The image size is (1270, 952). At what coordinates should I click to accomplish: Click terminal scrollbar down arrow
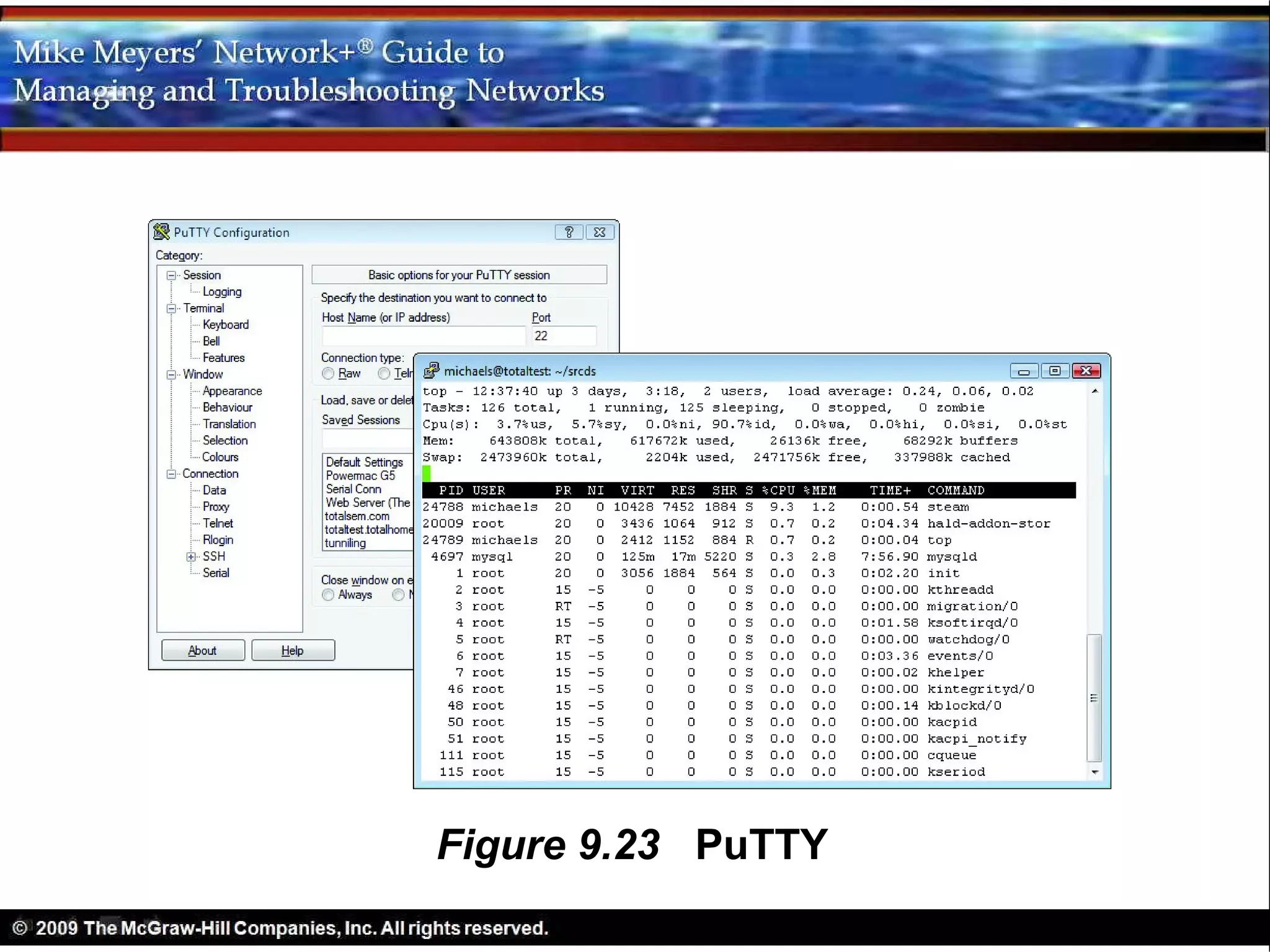(x=1095, y=772)
